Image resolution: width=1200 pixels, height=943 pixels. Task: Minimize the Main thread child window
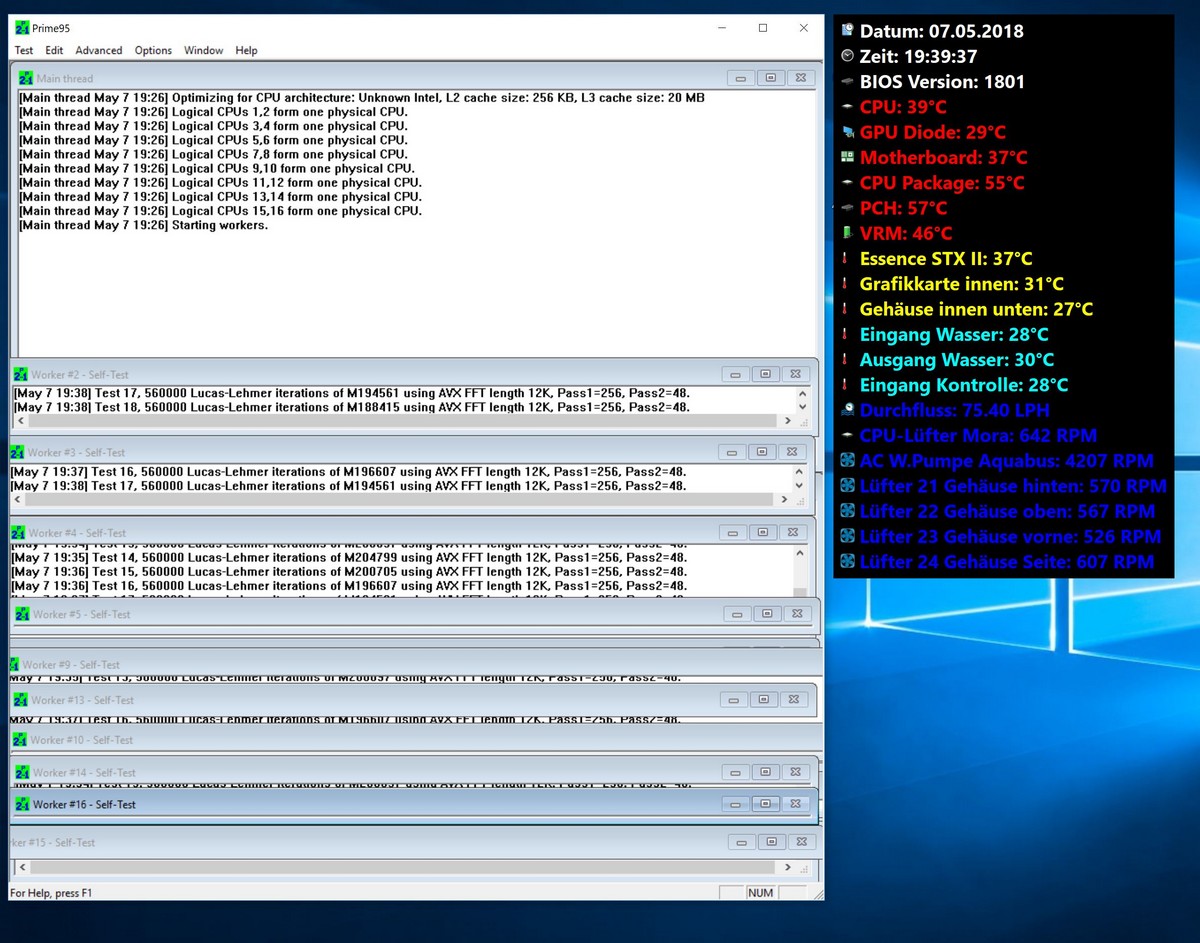click(x=740, y=78)
